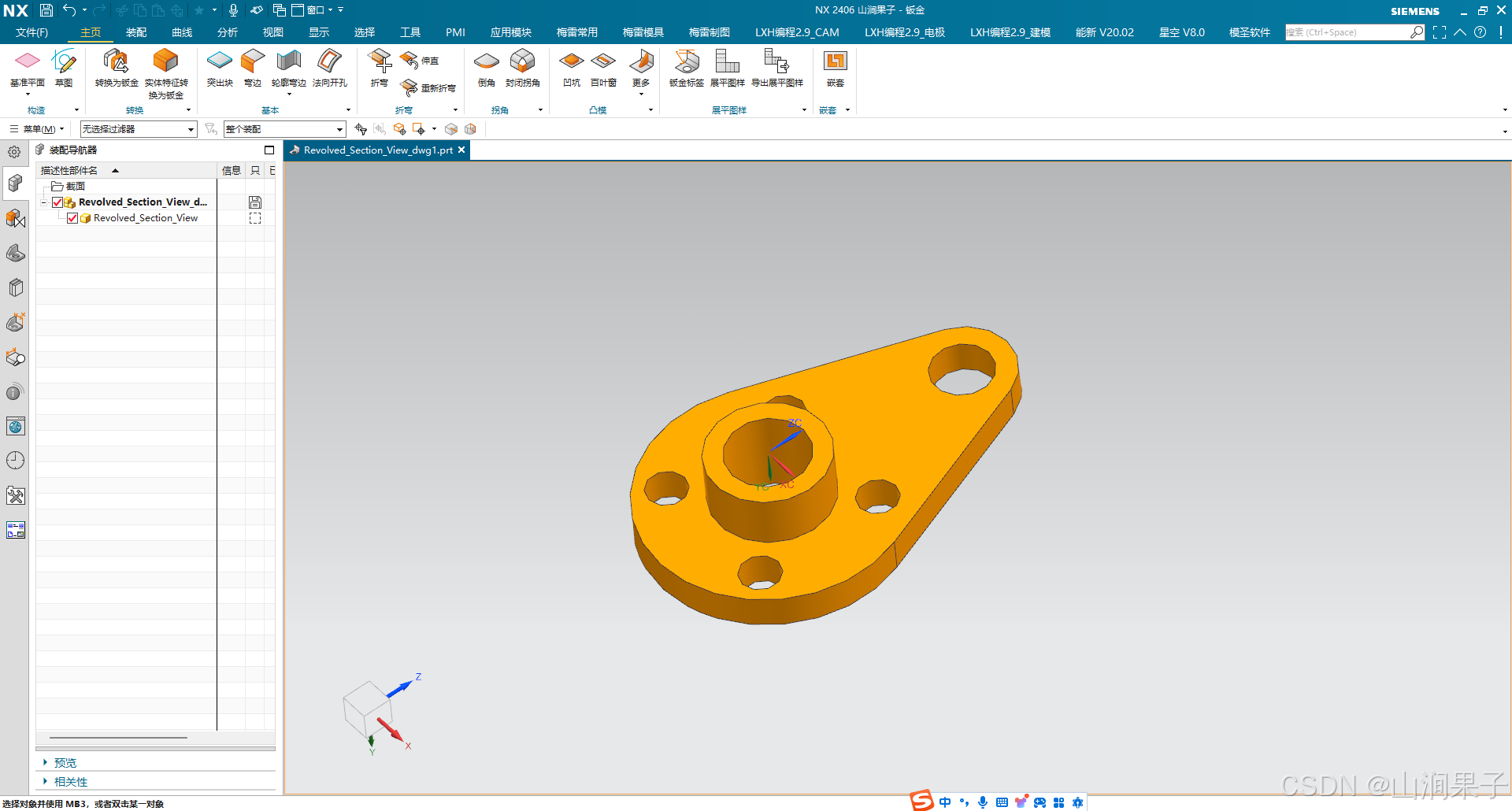Select the 弯边 flange tool
1512x811 pixels.
coord(253,68)
